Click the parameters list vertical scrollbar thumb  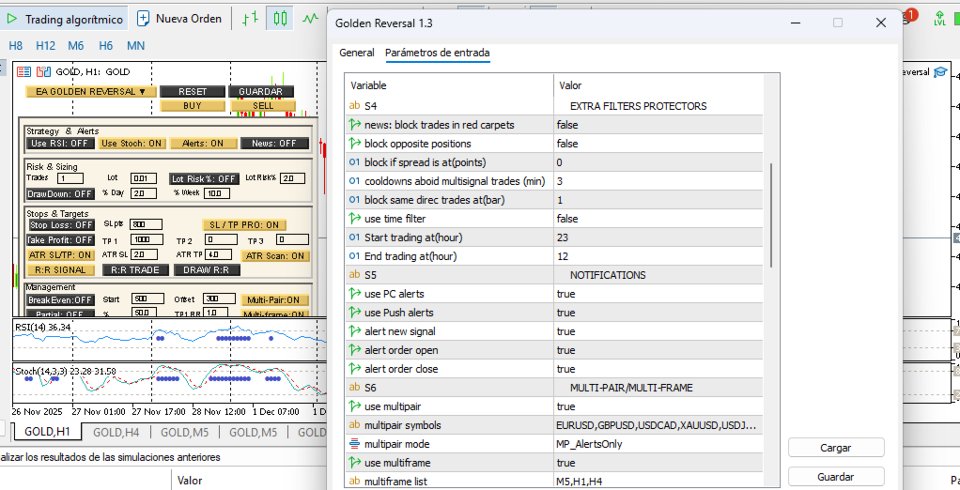771,214
